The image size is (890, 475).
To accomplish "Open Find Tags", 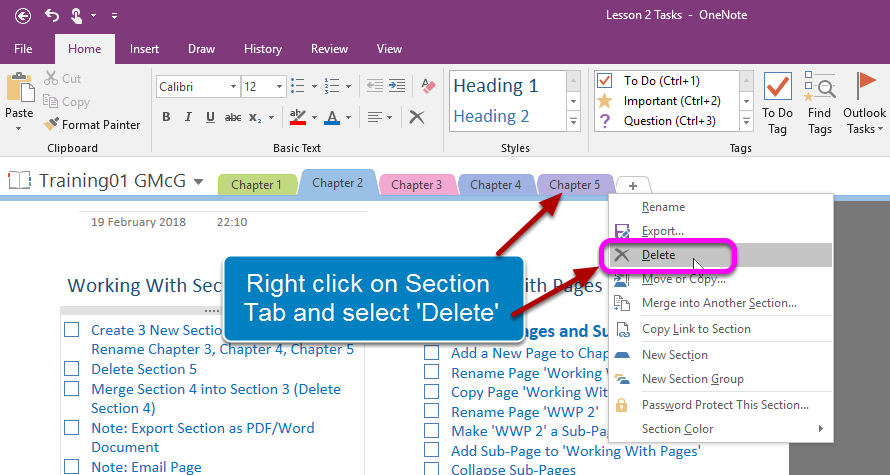I will [x=820, y=103].
